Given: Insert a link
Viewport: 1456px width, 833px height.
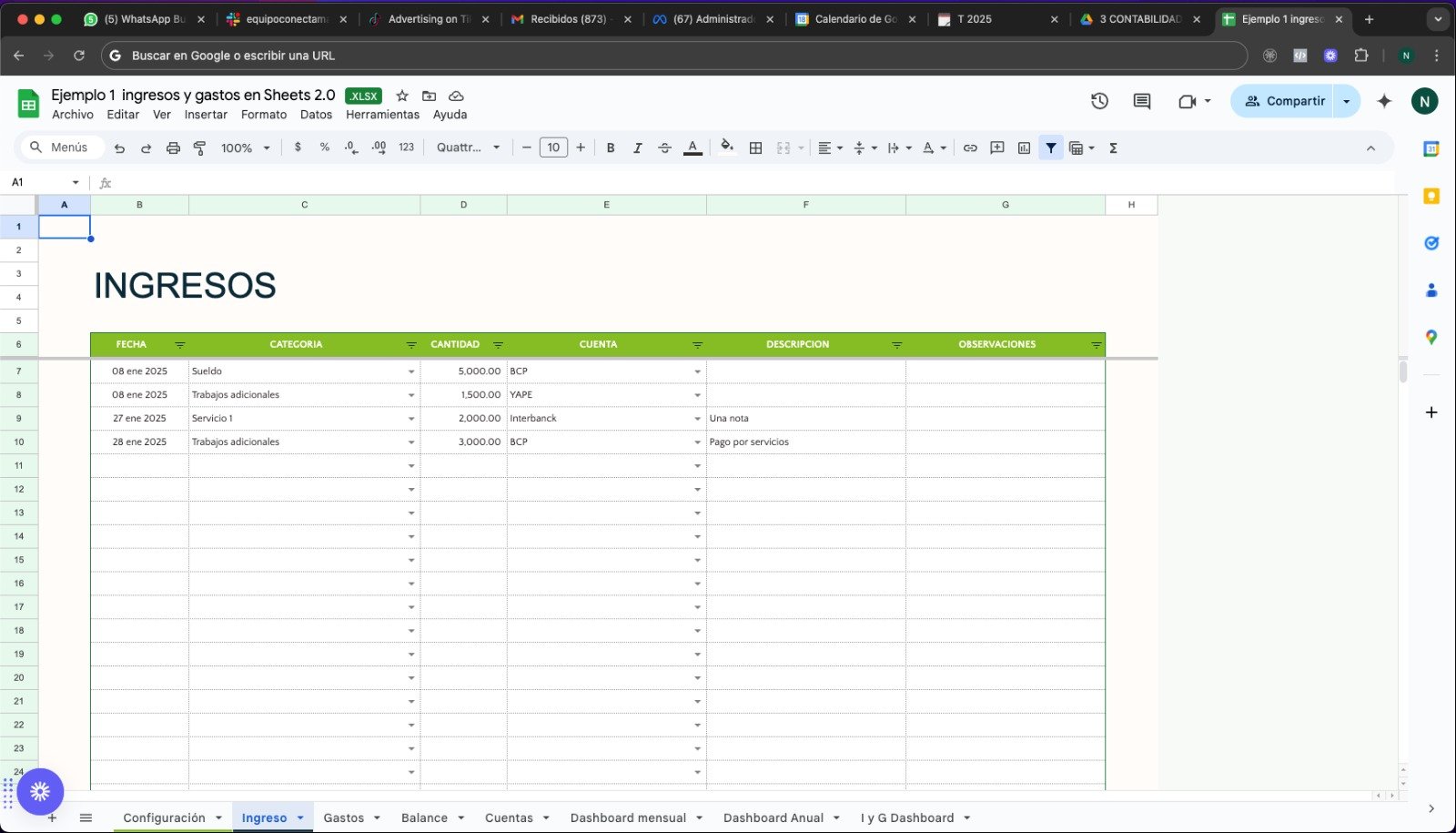Looking at the screenshot, I should 970,147.
